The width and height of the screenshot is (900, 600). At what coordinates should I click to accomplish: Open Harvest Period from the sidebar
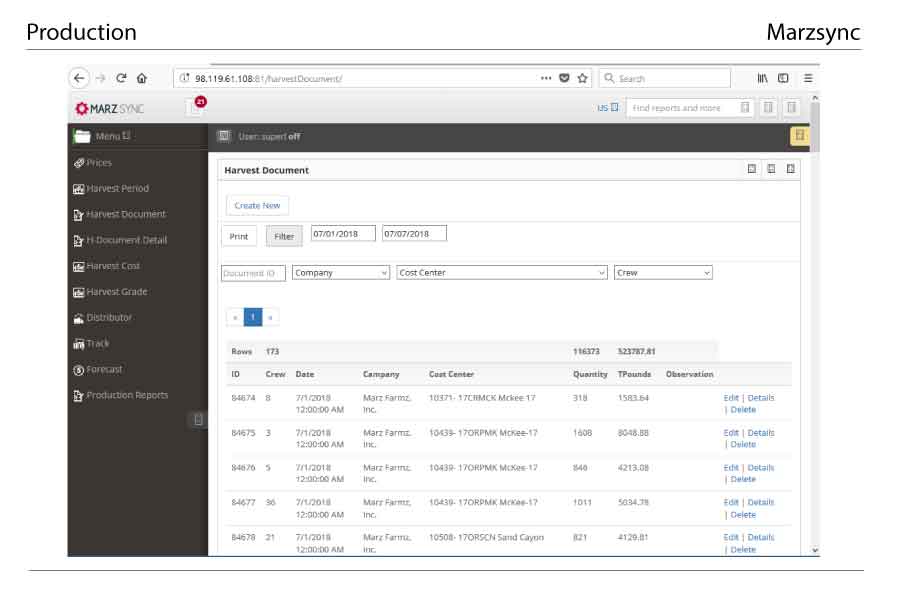[x=116, y=188]
